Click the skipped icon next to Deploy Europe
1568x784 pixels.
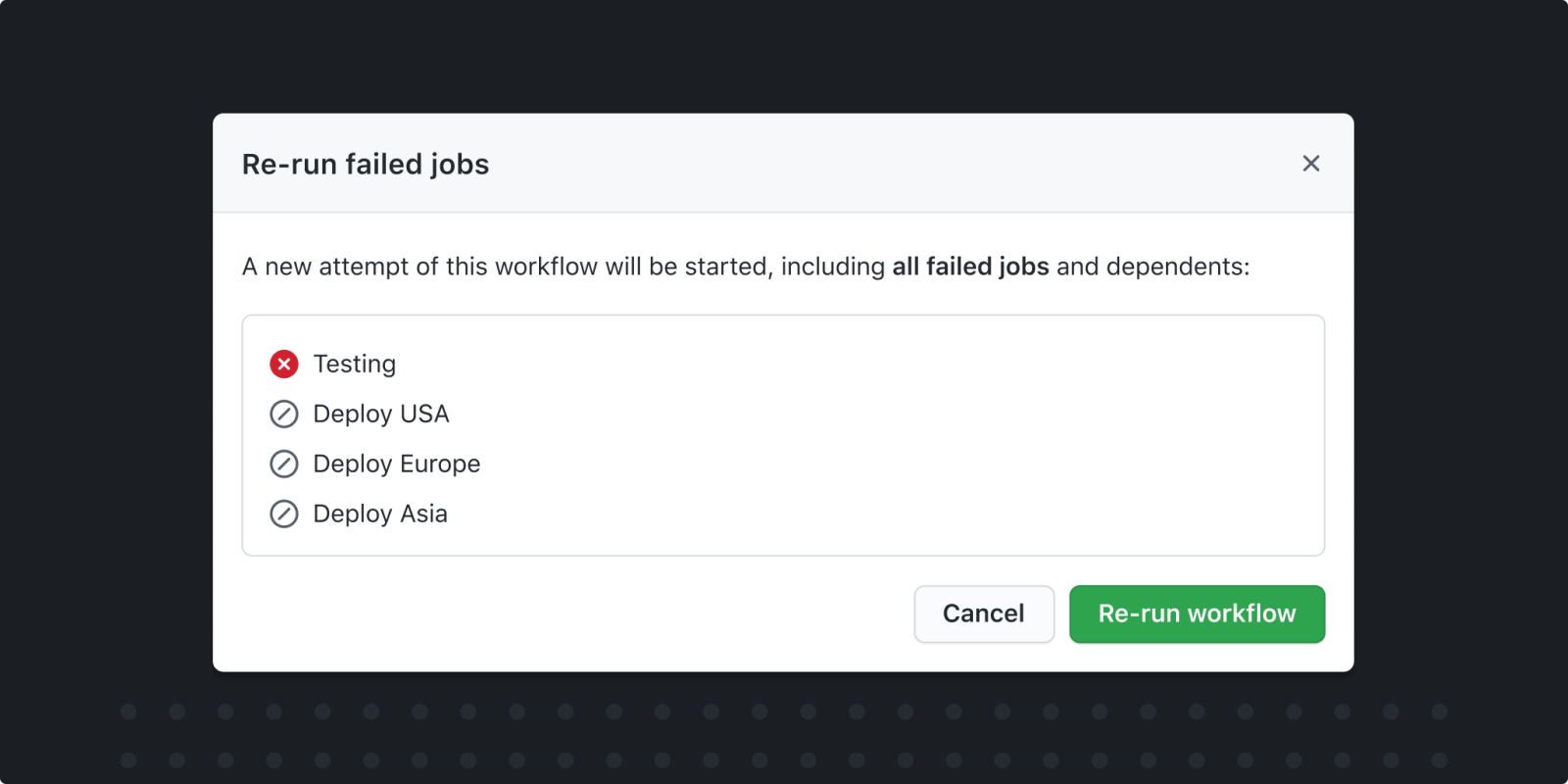click(283, 464)
